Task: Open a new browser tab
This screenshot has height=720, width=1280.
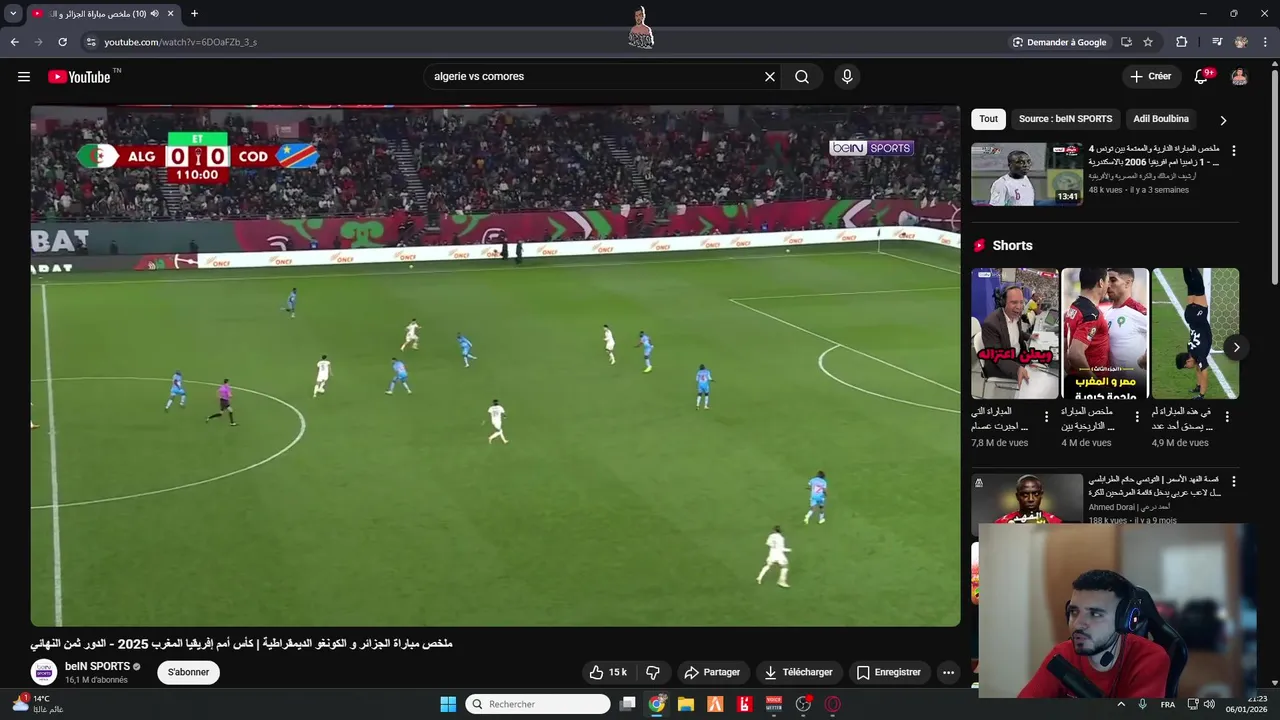Action: [194, 14]
